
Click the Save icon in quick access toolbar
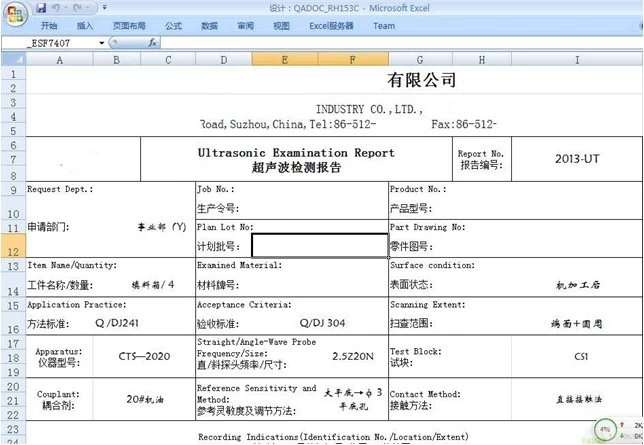[42, 8]
